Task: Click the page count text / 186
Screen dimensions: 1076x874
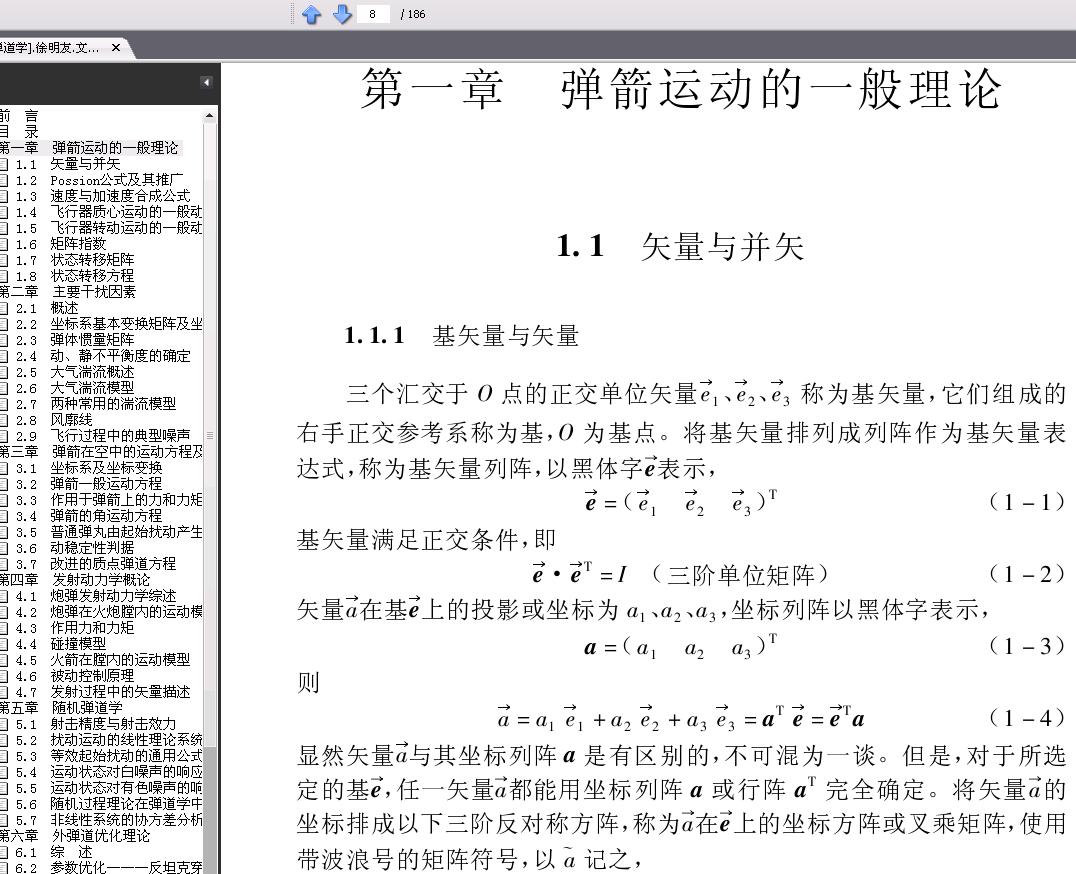Action: [x=412, y=14]
